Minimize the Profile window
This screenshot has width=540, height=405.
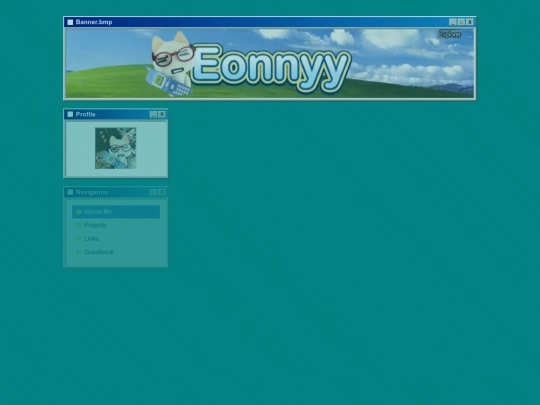[153, 114]
